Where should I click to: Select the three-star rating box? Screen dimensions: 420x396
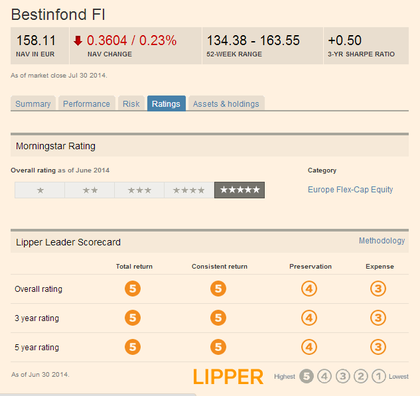tap(139, 190)
